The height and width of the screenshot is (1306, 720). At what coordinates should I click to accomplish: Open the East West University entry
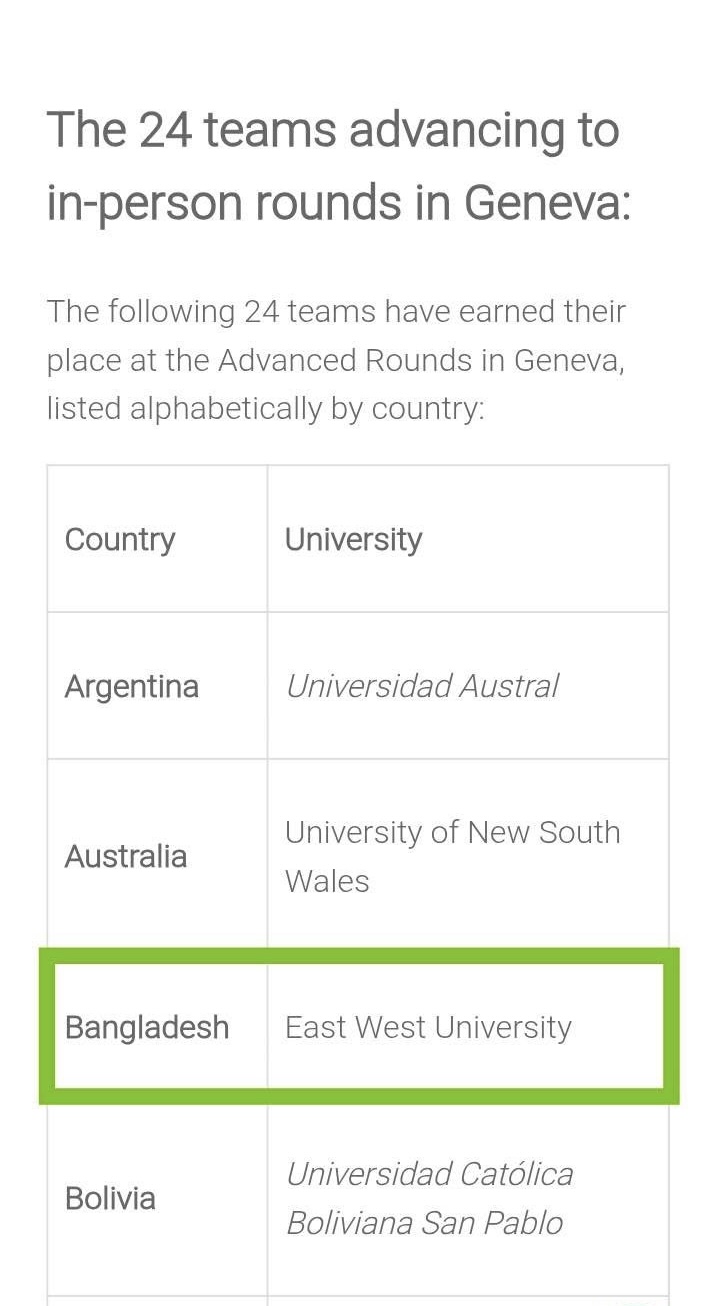click(x=428, y=1027)
